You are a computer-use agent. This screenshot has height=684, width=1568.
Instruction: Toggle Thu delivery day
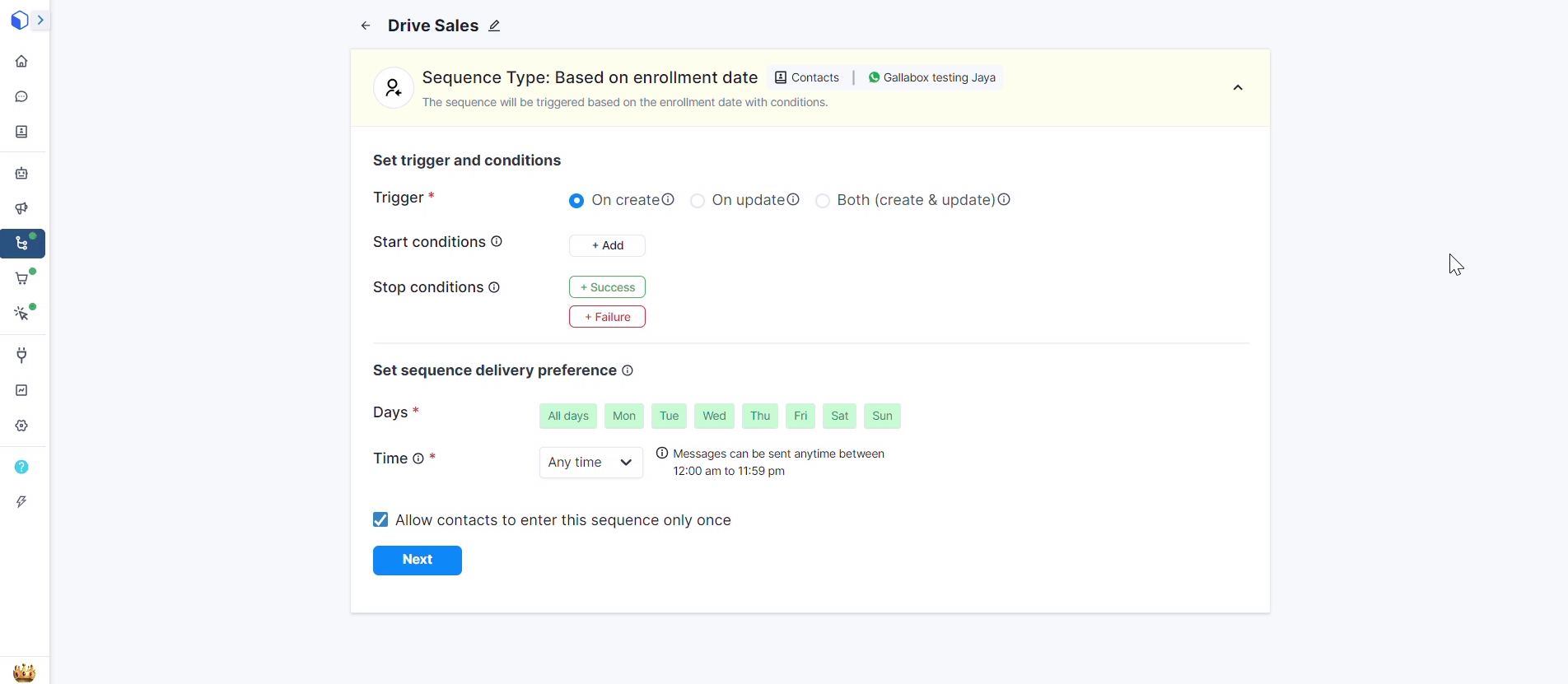(760, 416)
